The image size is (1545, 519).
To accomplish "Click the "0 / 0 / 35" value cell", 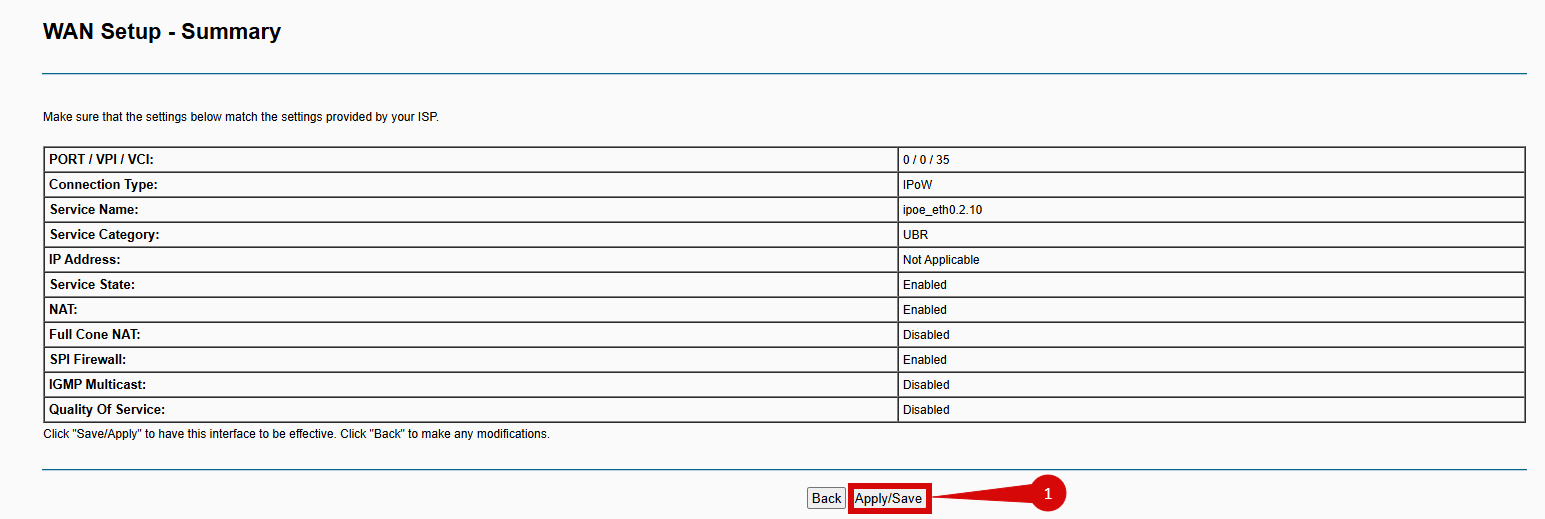I will (1211, 160).
